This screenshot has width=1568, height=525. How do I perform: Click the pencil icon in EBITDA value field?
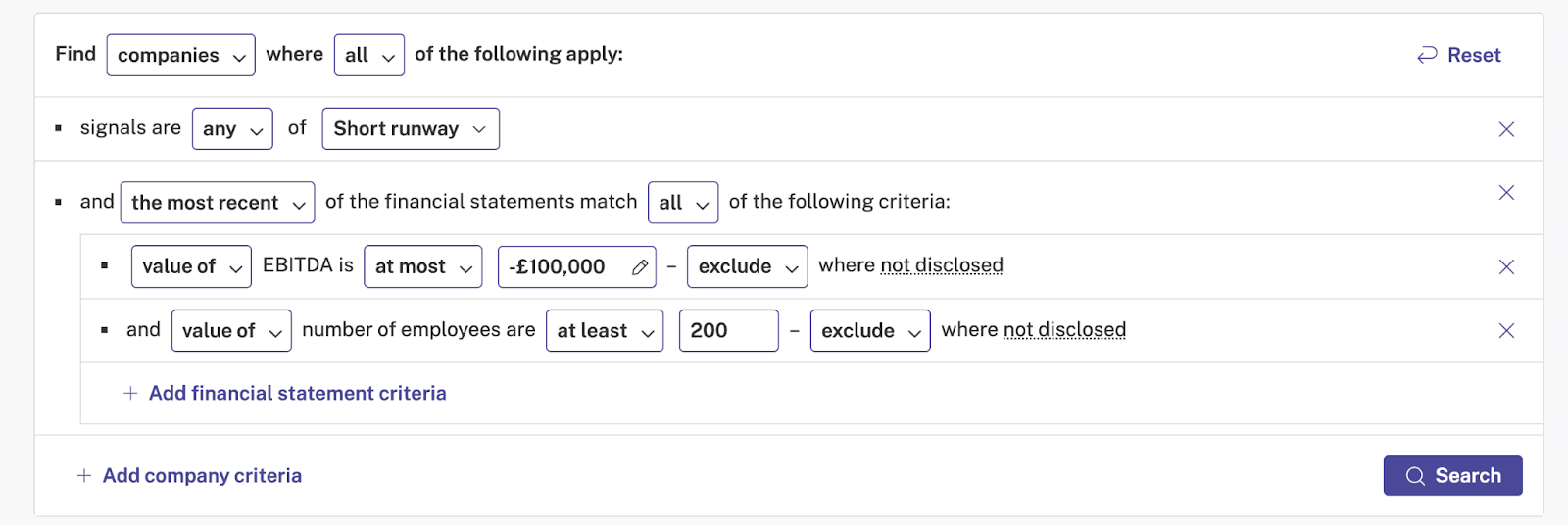(640, 267)
